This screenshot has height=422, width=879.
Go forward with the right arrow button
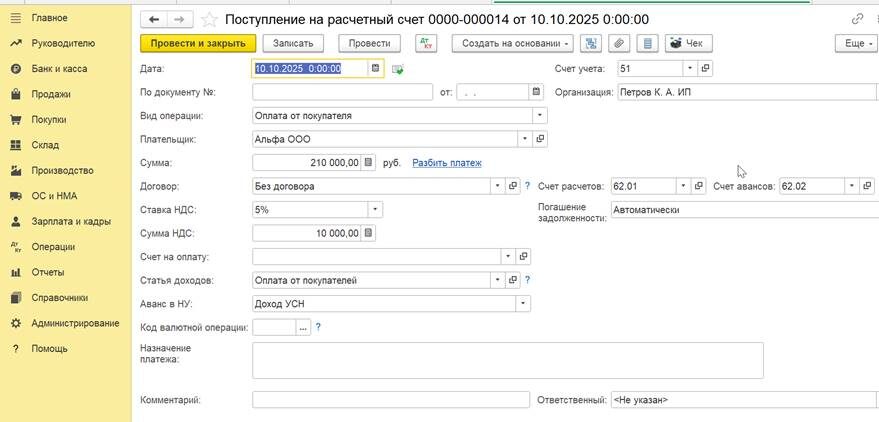(179, 20)
